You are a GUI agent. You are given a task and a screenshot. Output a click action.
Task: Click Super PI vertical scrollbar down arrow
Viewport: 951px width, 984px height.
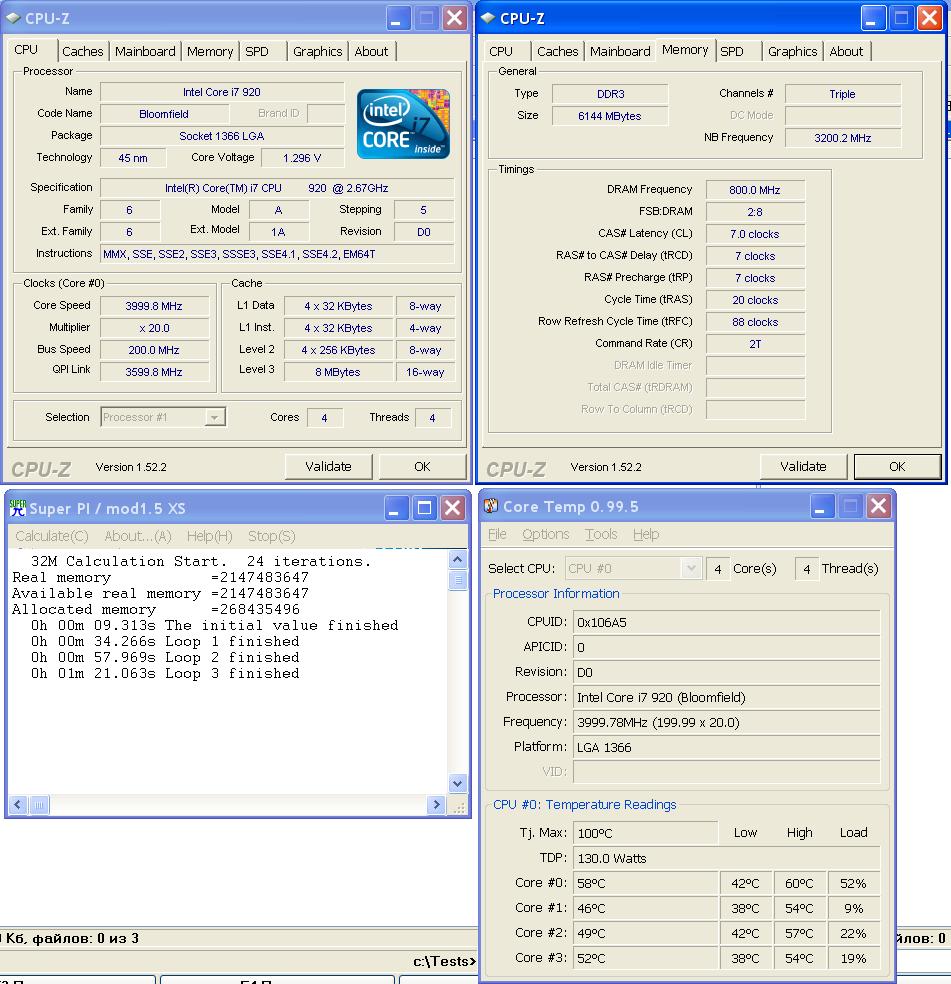458,783
